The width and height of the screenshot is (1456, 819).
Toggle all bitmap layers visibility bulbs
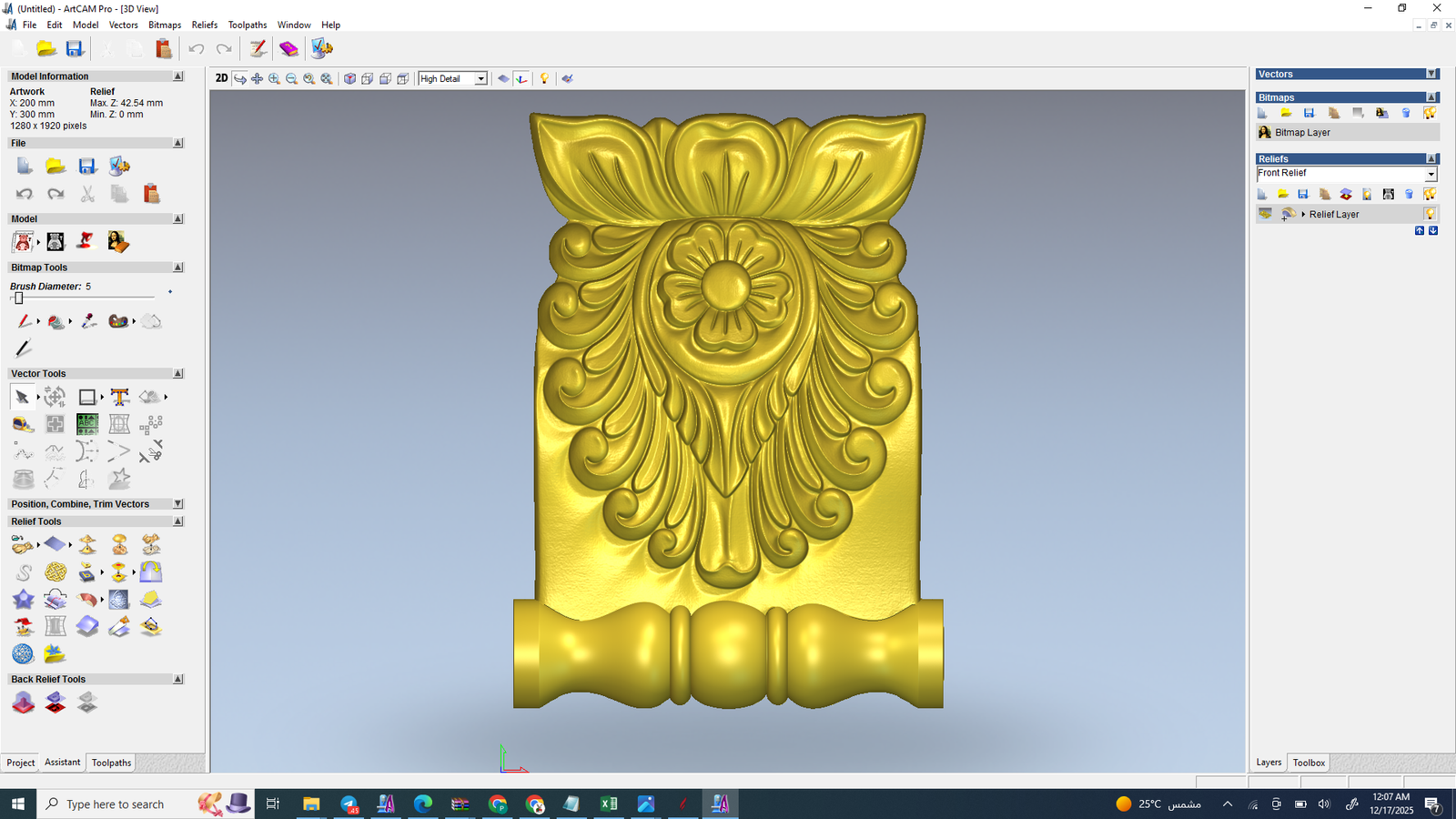pyautogui.click(x=1430, y=113)
